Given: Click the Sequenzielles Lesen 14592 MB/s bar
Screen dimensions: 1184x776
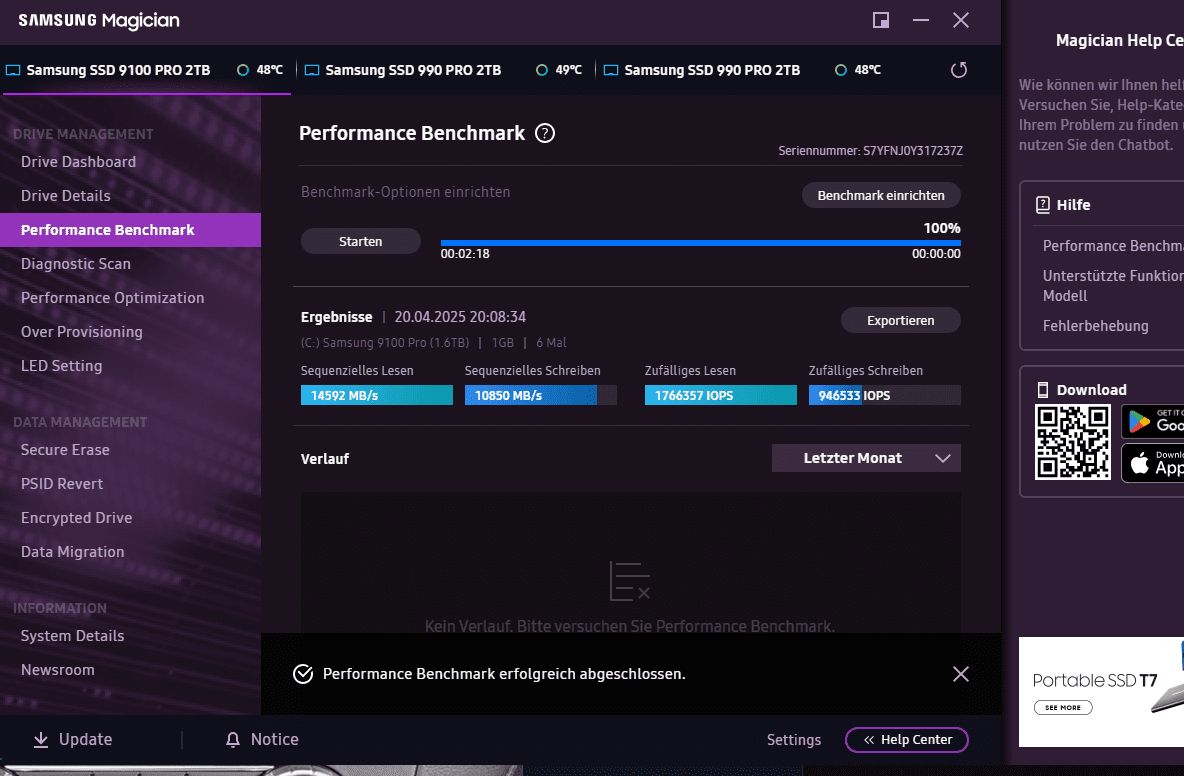Looking at the screenshot, I should pyautogui.click(x=377, y=395).
